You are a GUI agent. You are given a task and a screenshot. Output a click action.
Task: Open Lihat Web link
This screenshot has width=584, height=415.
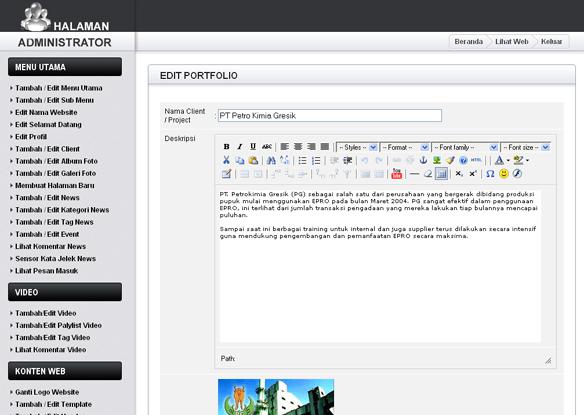(512, 42)
